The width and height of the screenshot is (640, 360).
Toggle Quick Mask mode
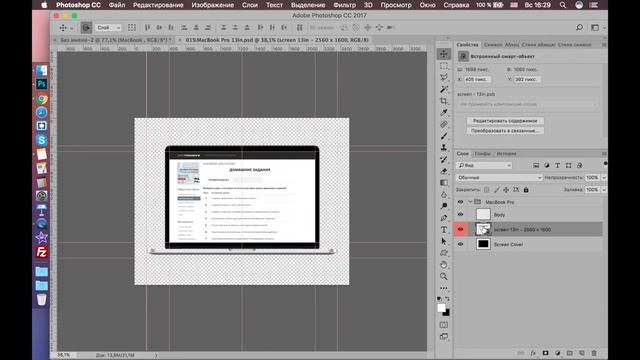click(x=444, y=325)
